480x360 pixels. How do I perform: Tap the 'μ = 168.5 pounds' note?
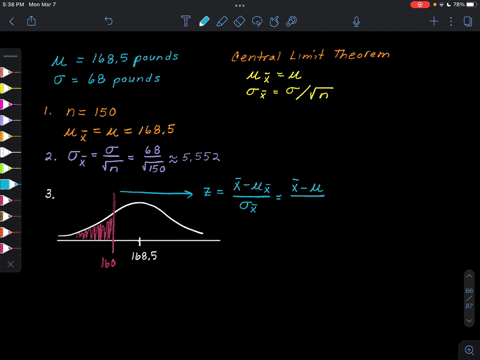[x=115, y=59]
